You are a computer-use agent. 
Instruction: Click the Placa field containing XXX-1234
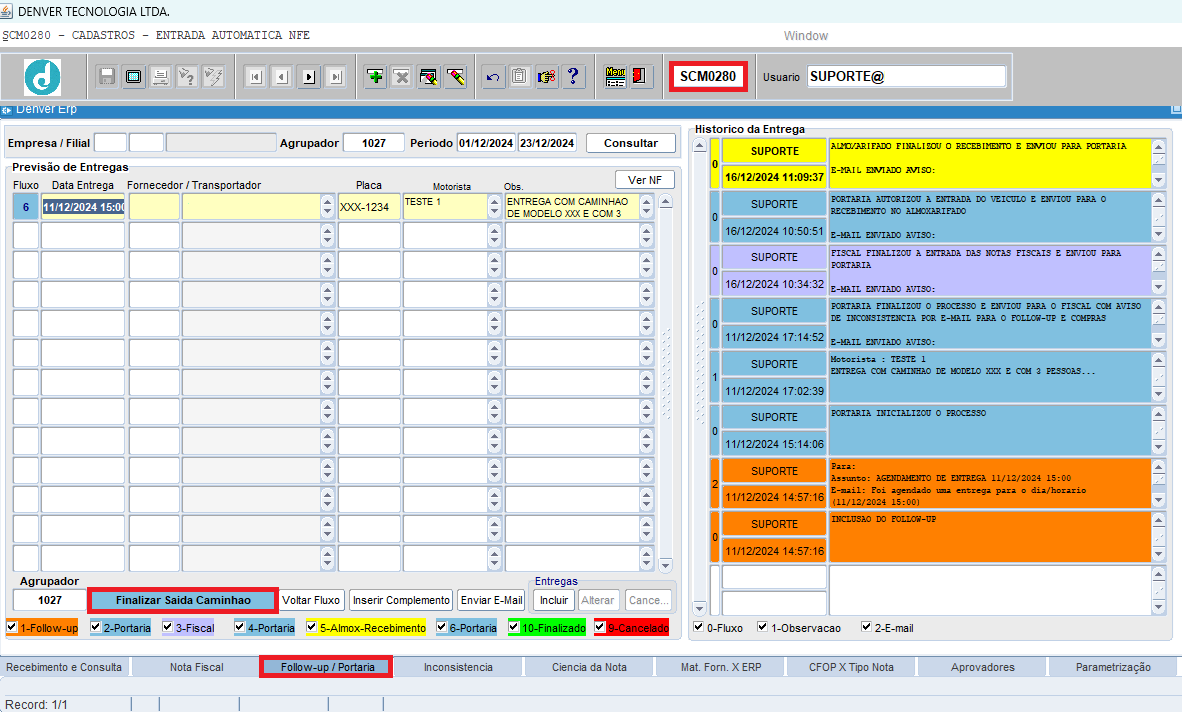(x=369, y=206)
